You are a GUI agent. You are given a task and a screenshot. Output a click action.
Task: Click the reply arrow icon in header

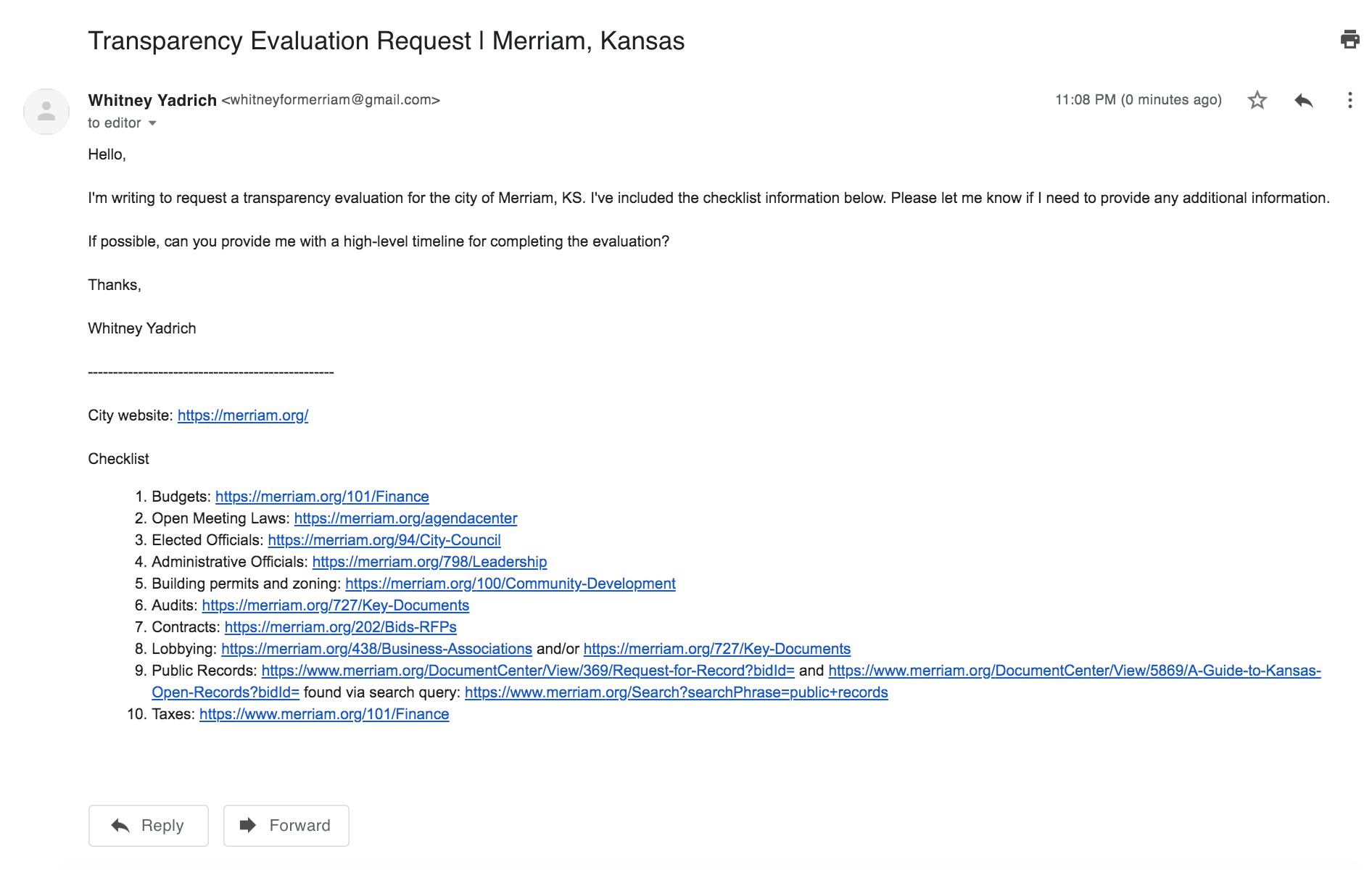click(1303, 100)
